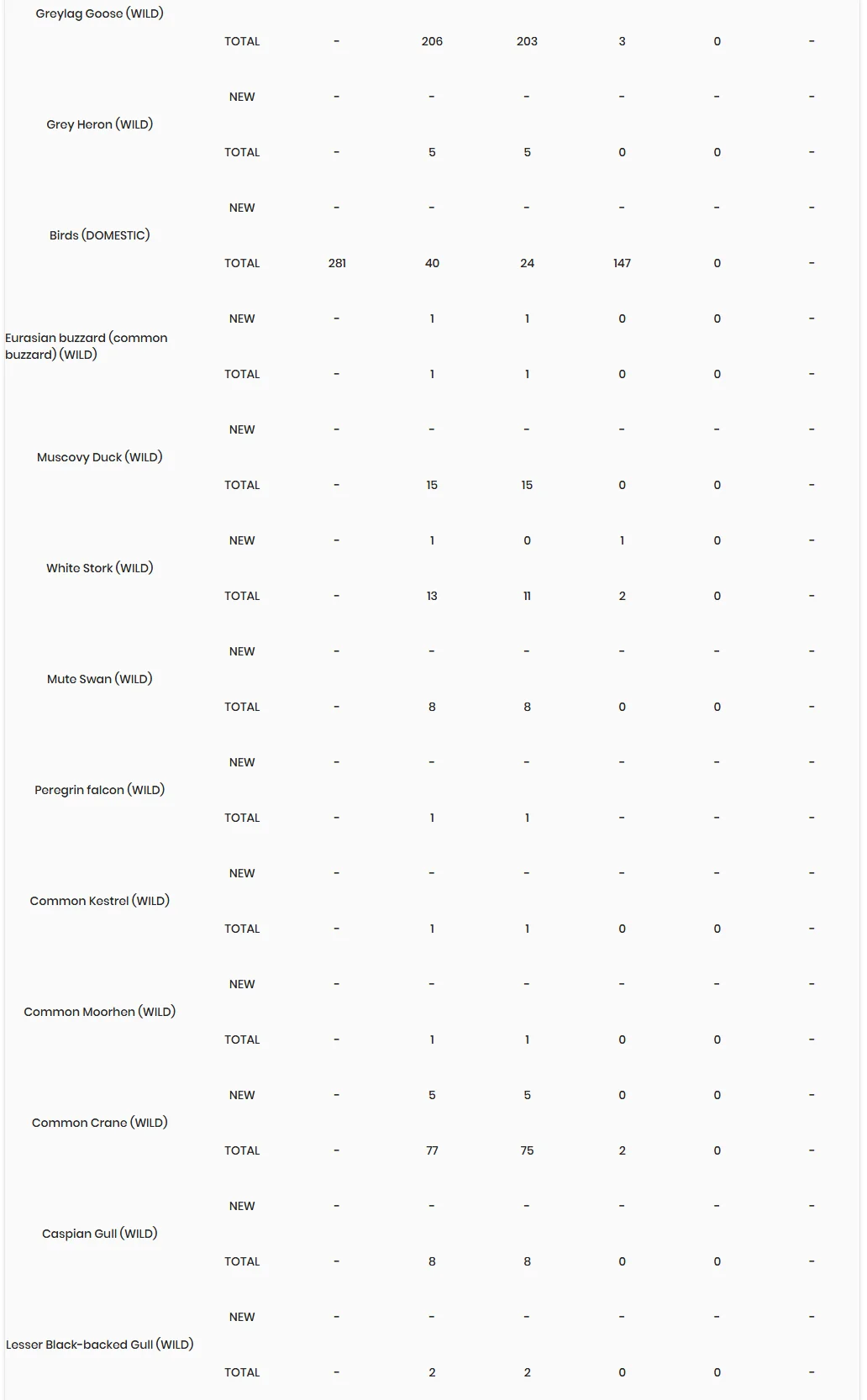This screenshot has height=1400, width=867.
Task: Click value 147 in Birds (DOMESTIC) total
Action: [622, 263]
